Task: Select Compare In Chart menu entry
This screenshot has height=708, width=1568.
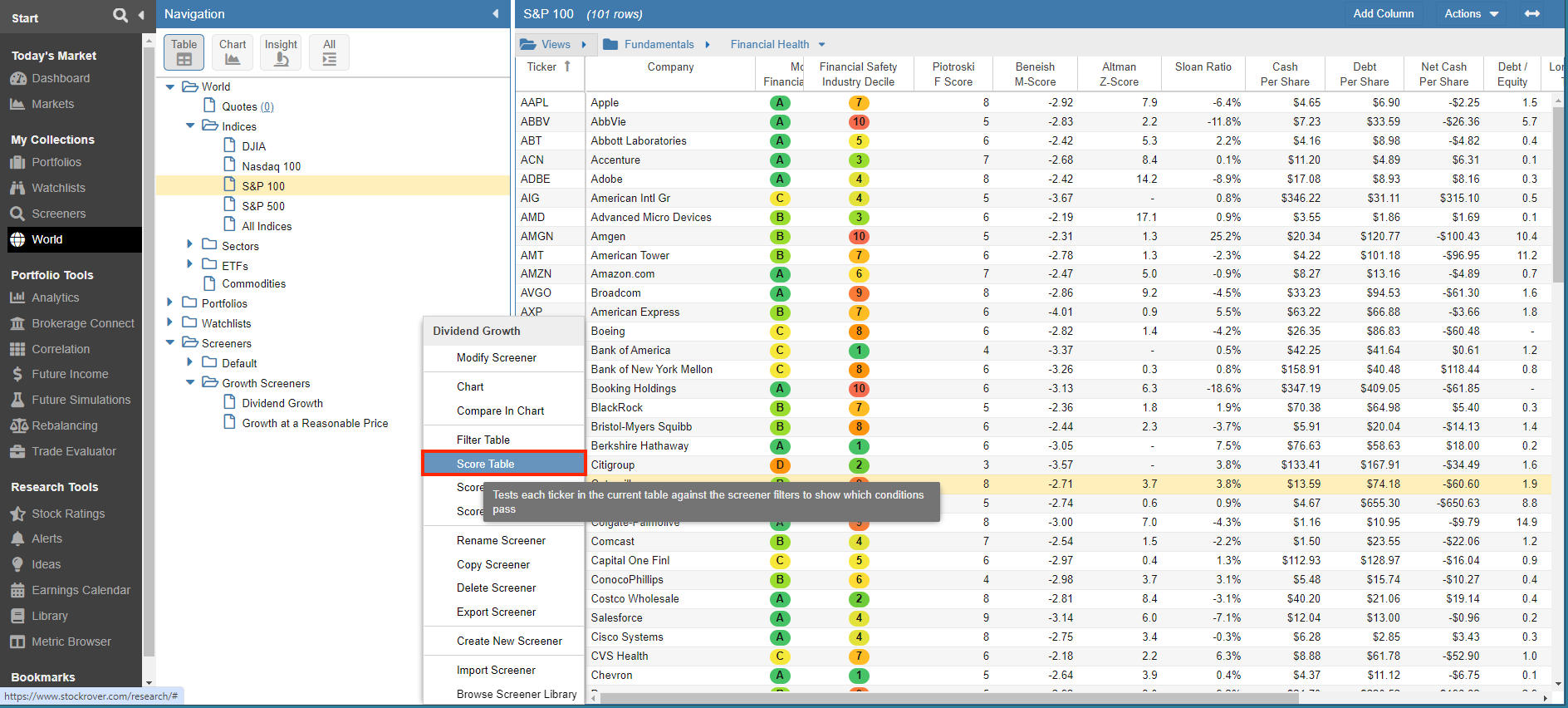Action: click(x=504, y=411)
